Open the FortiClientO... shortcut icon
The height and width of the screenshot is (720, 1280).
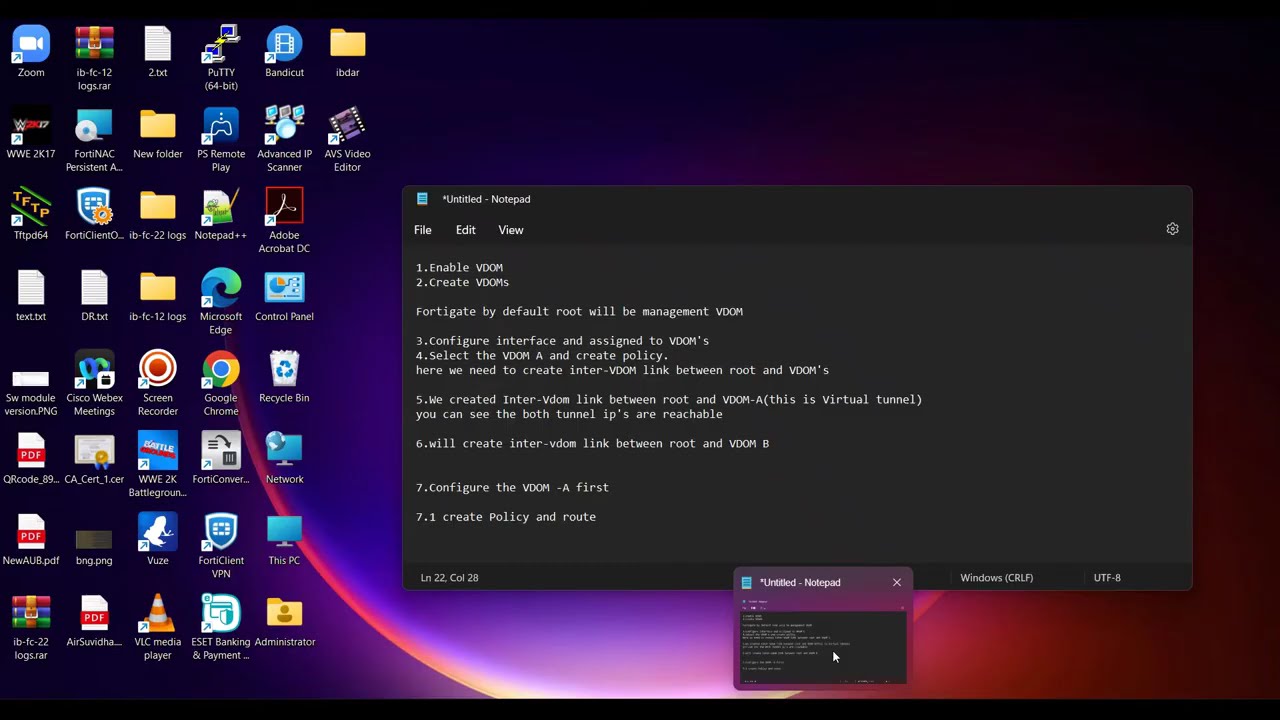(94, 215)
